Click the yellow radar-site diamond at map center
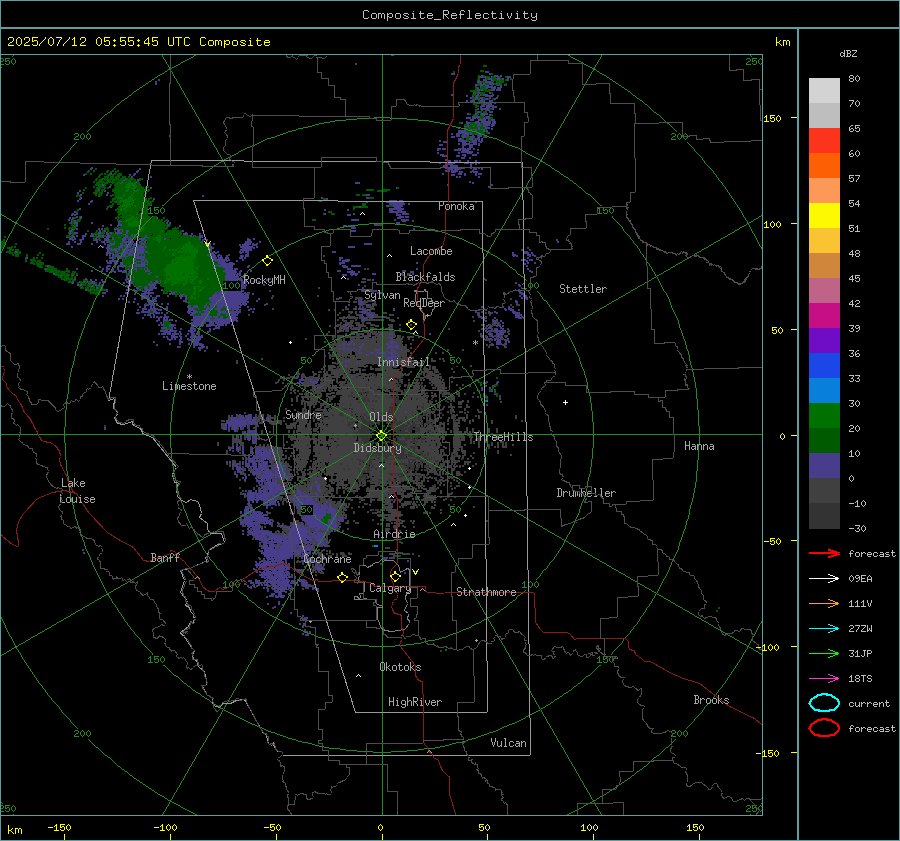Image resolution: width=900 pixels, height=841 pixels. [382, 436]
